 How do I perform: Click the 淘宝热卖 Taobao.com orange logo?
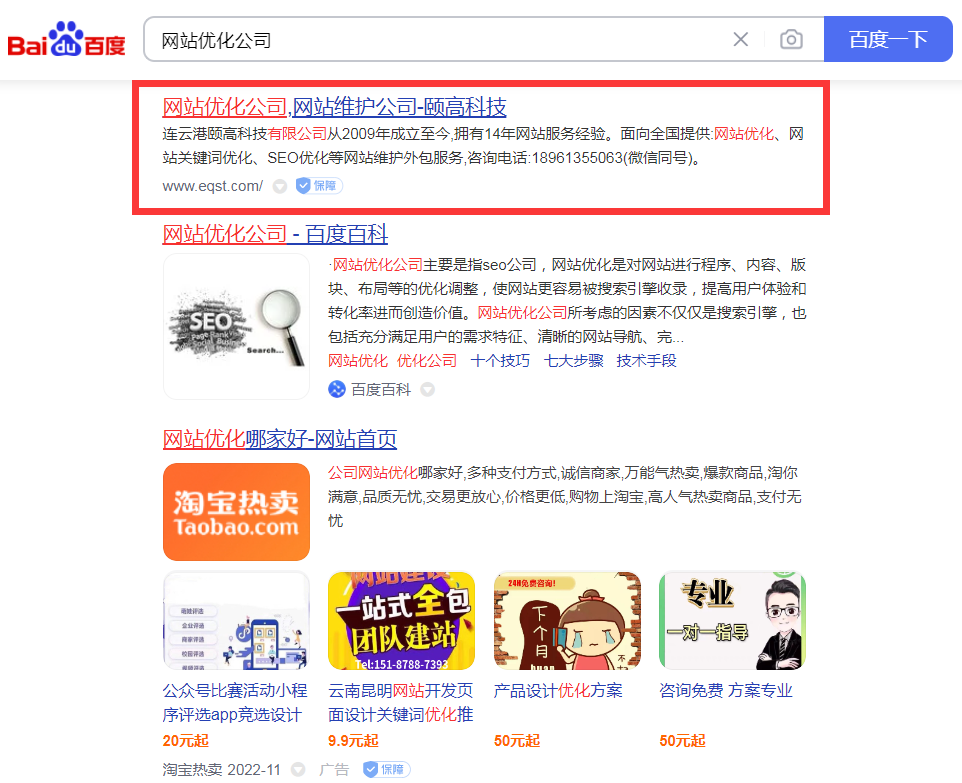tap(236, 512)
